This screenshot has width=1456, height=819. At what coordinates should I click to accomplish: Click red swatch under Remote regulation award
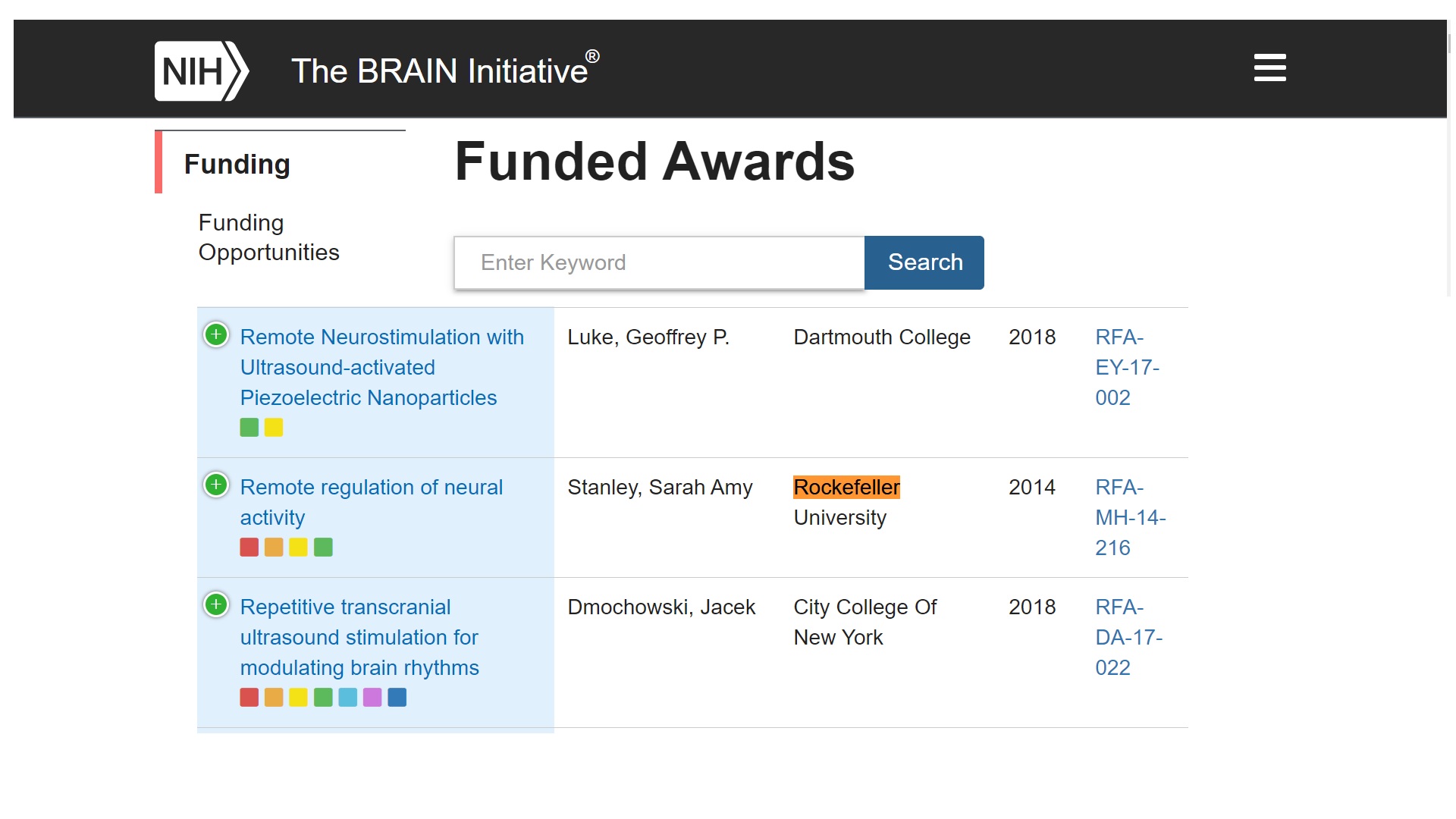click(x=249, y=548)
